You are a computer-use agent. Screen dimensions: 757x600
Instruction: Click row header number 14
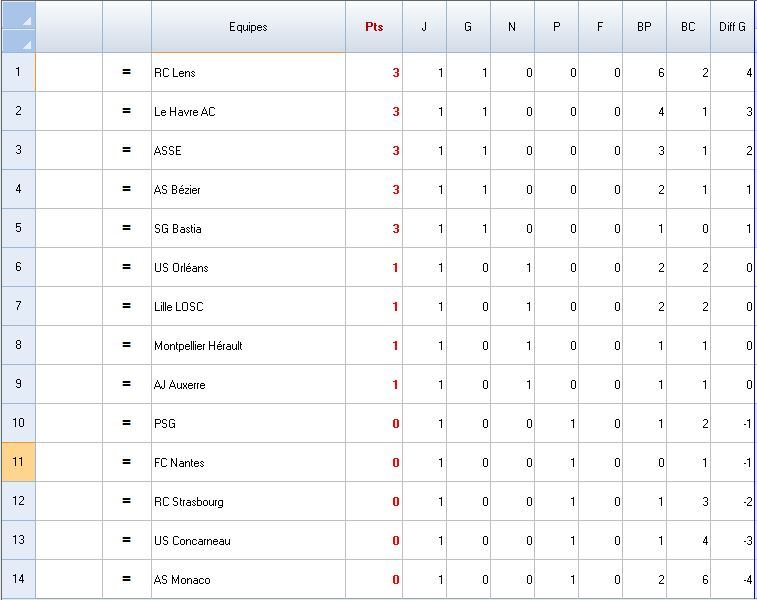coord(18,579)
